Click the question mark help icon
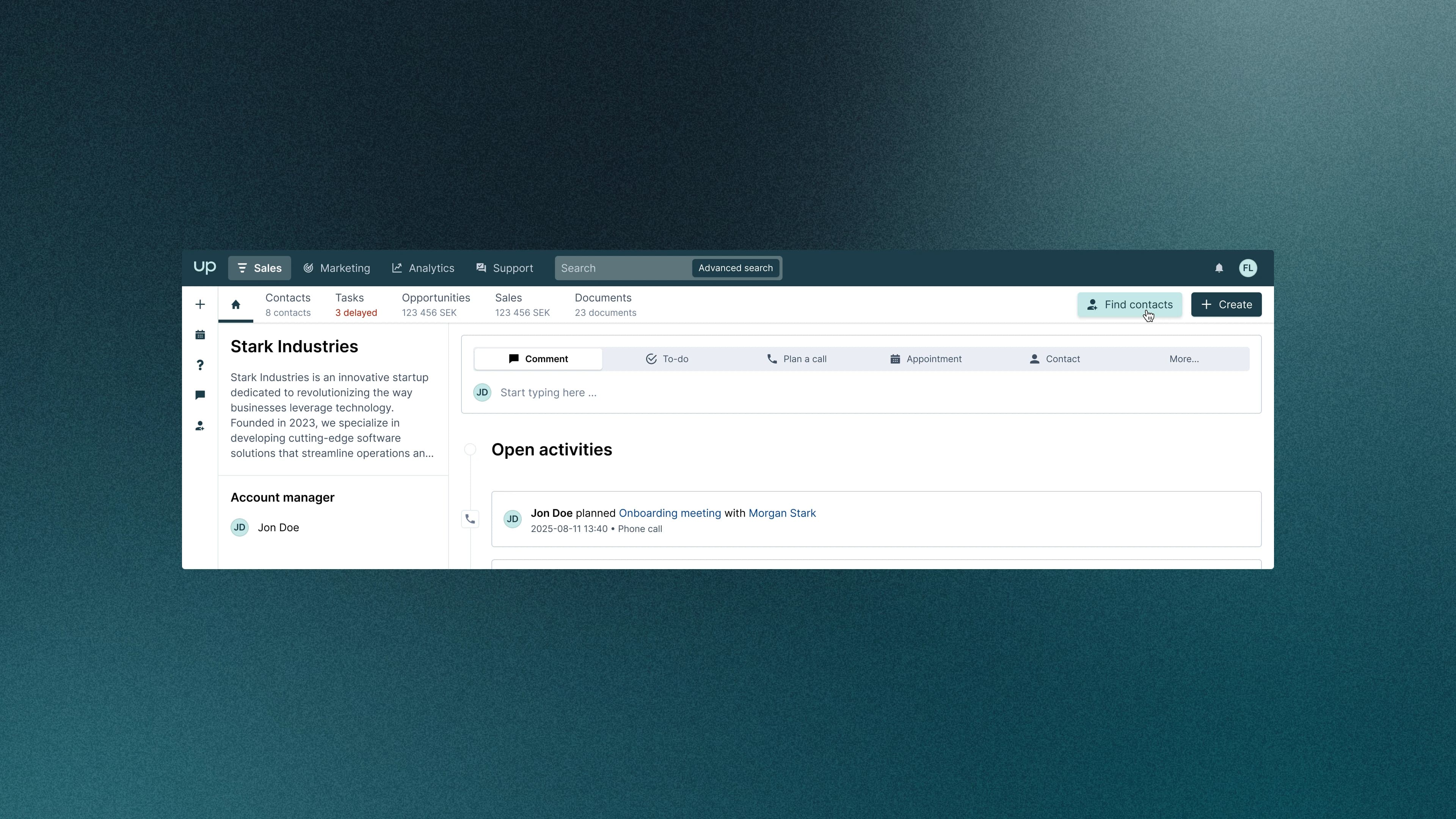 click(200, 365)
